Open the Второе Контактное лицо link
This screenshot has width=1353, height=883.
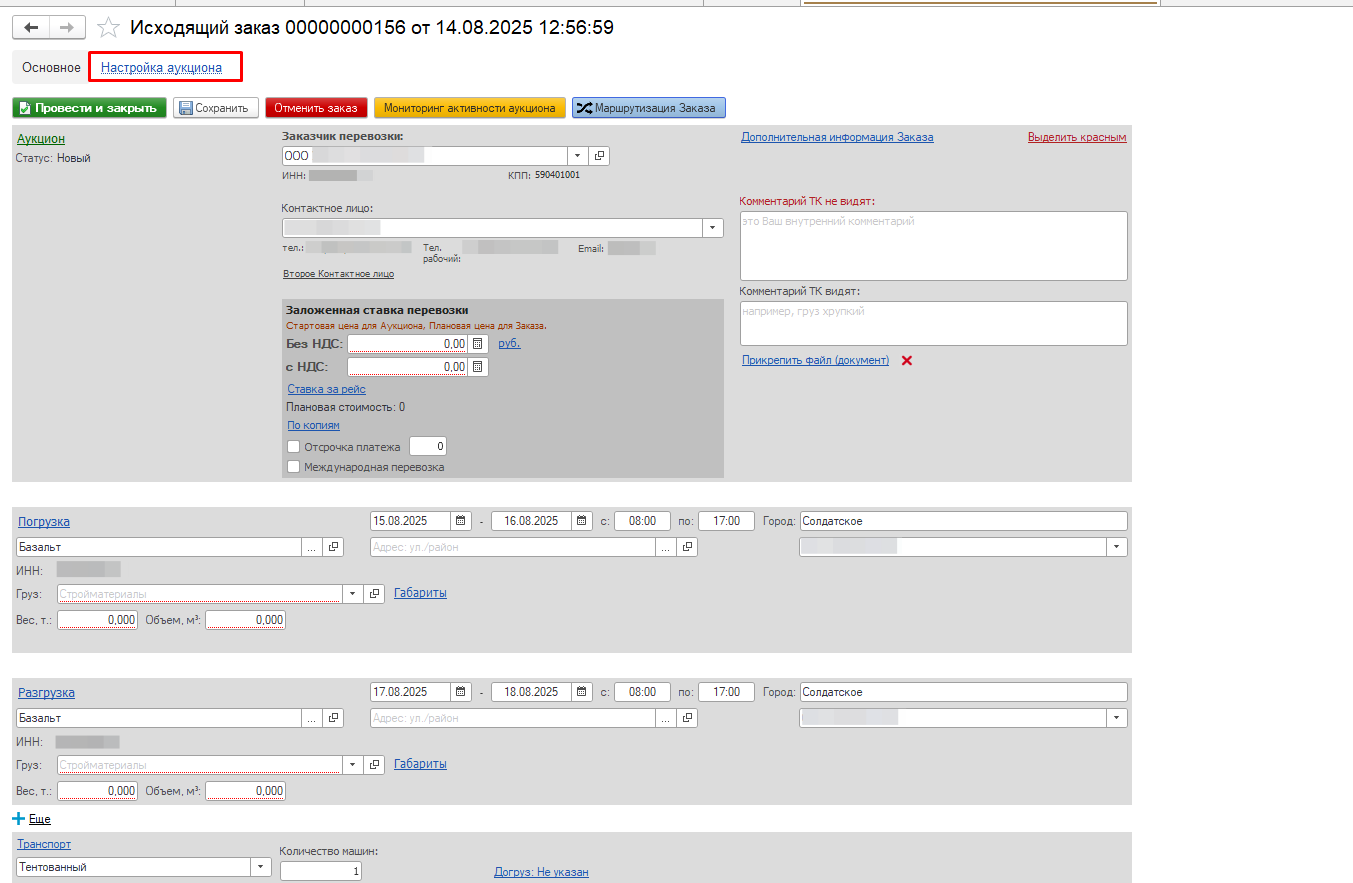pos(338,273)
